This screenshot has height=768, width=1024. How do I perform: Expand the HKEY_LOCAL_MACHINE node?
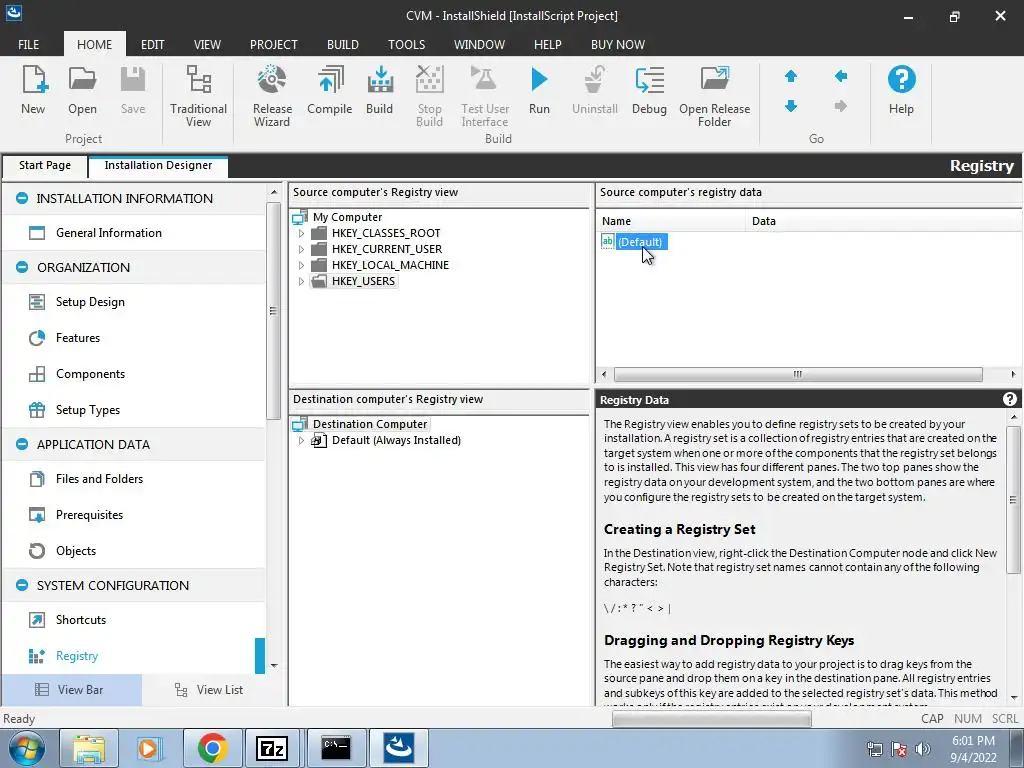coord(301,265)
